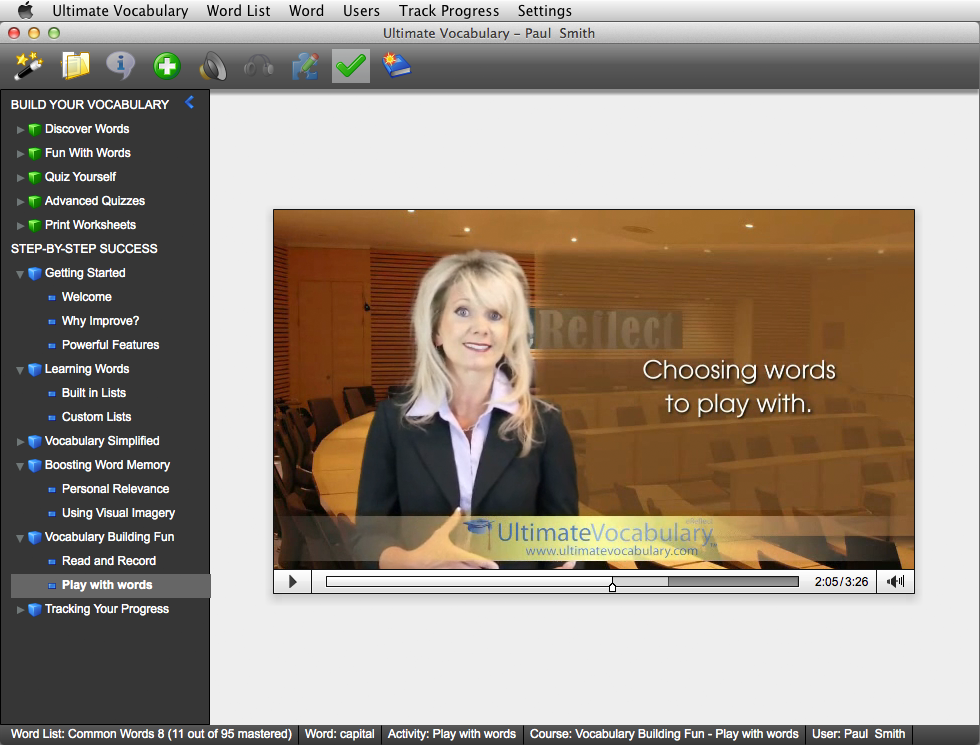The image size is (980, 745).
Task: Collapse the sidebar with blue arrow
Action: pyautogui.click(x=189, y=103)
